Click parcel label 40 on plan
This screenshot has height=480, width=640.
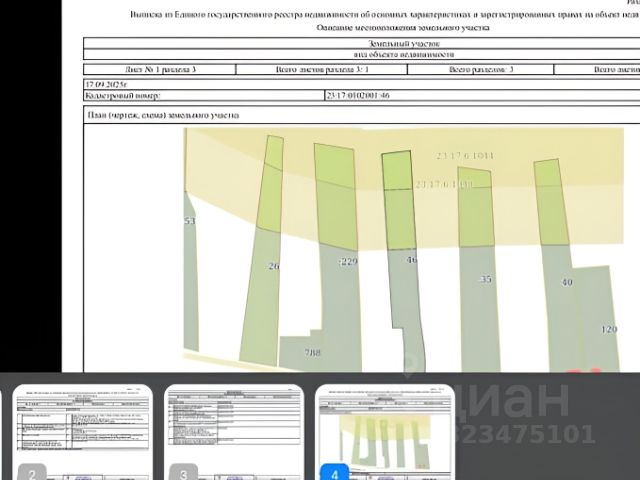[x=567, y=282]
